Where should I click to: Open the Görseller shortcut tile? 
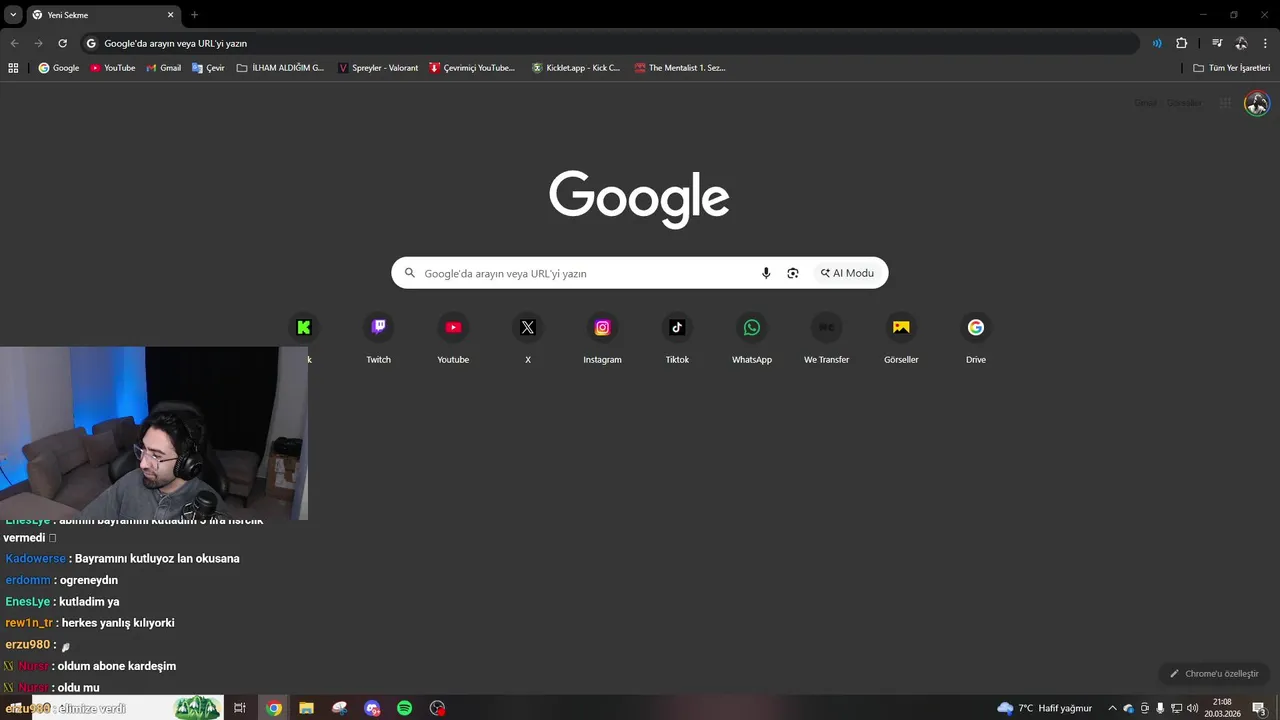(901, 338)
